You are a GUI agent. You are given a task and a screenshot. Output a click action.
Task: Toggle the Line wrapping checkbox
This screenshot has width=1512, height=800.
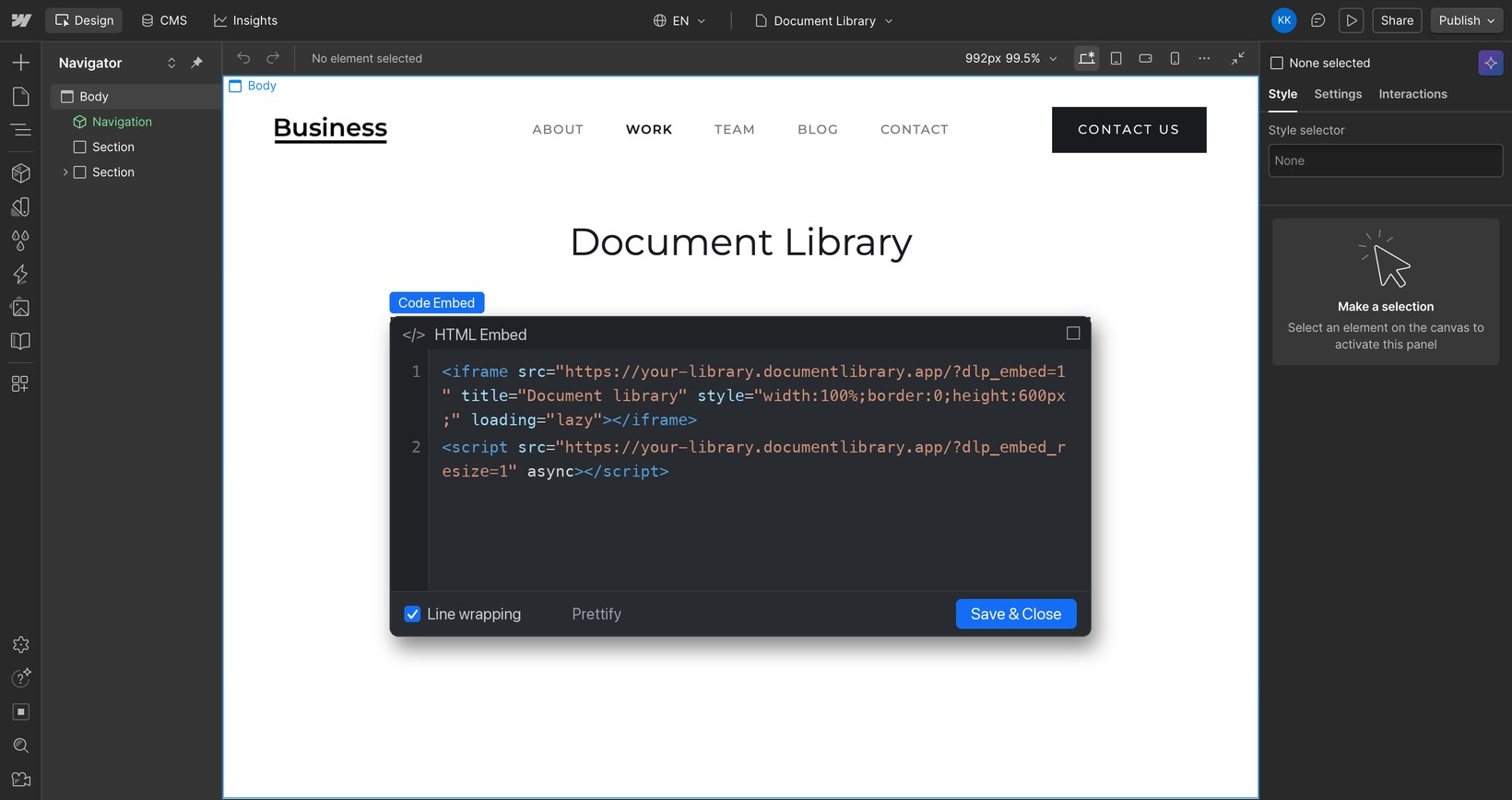click(412, 614)
